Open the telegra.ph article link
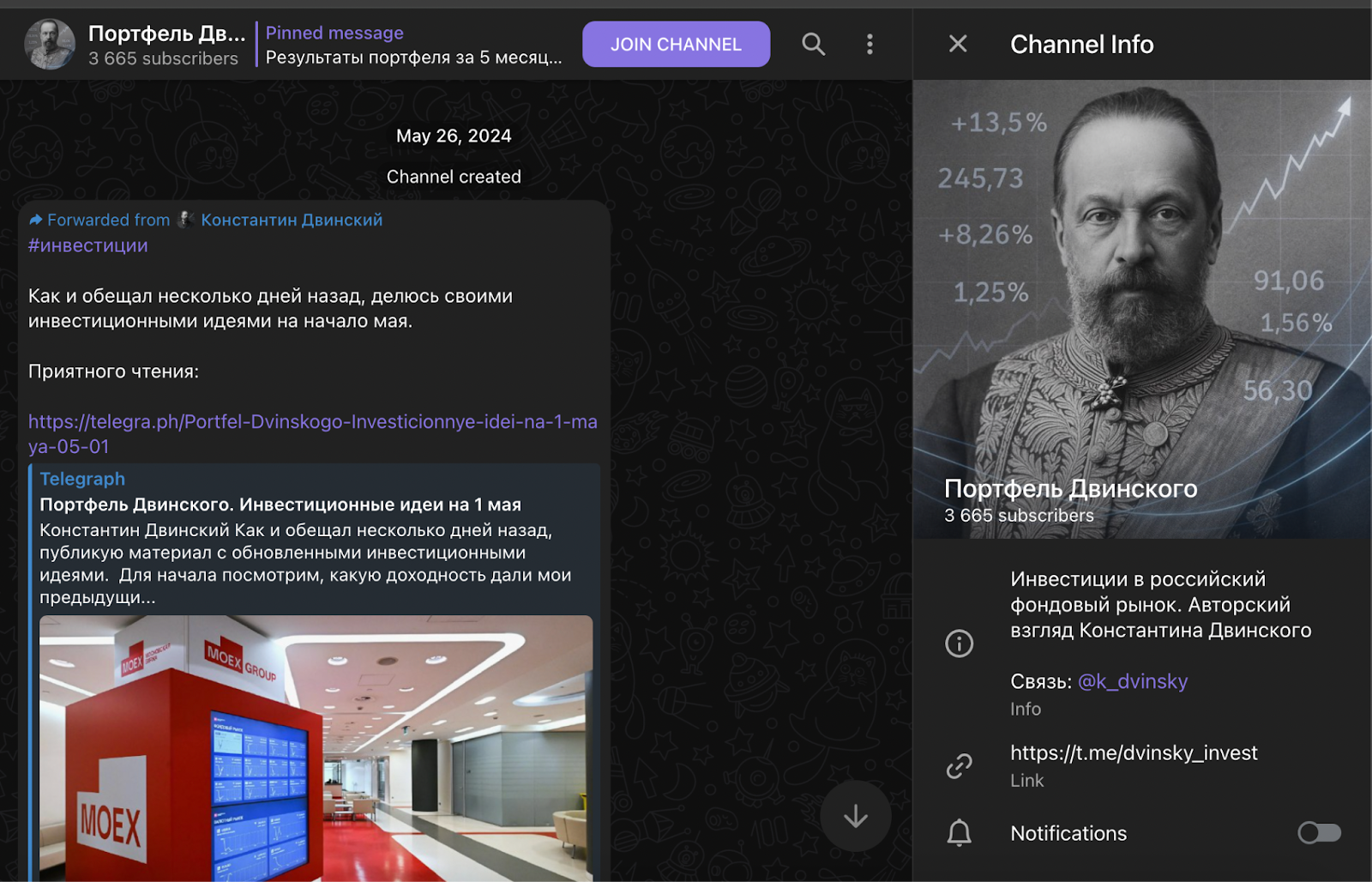 click(x=313, y=434)
